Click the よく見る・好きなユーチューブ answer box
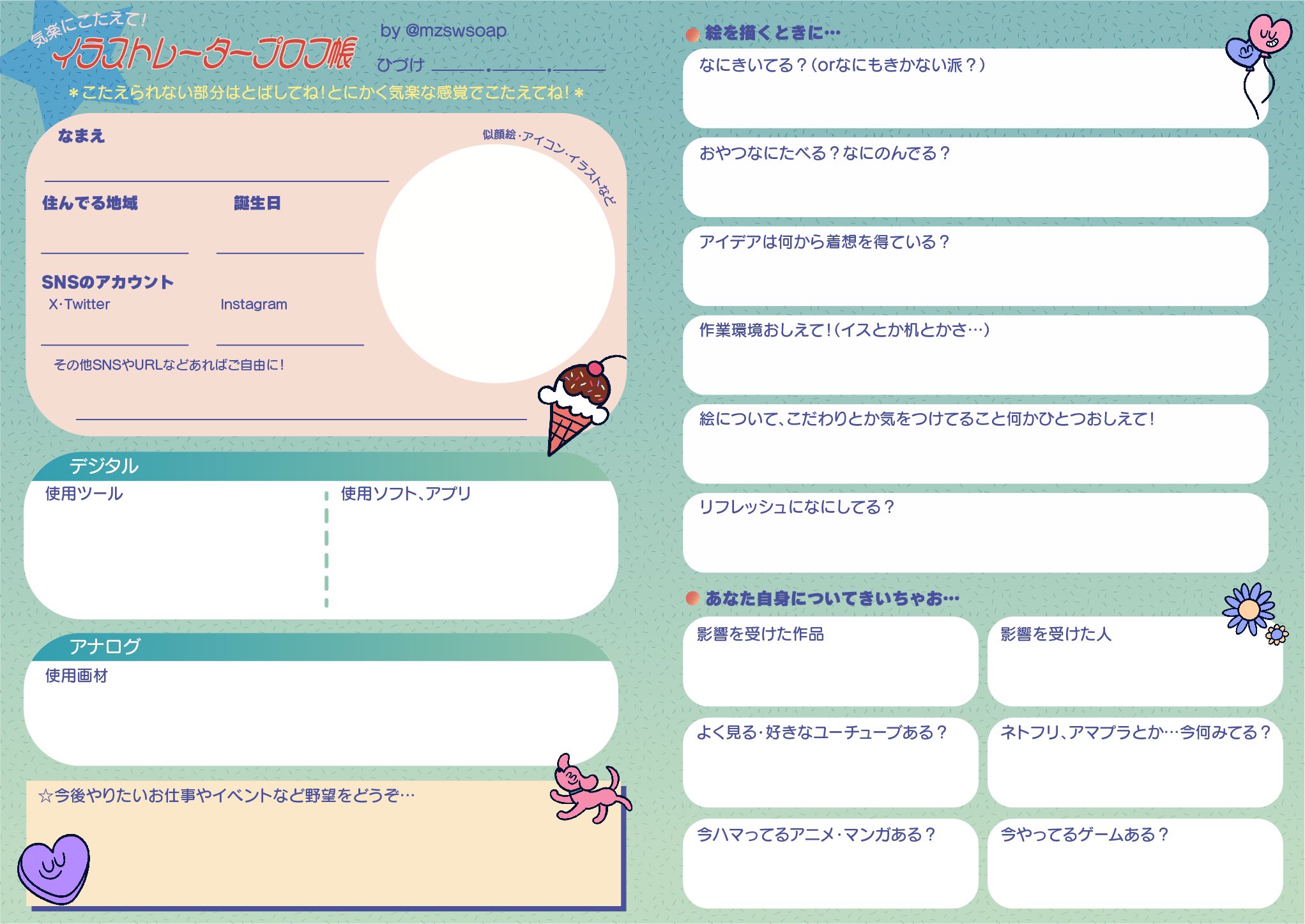Image resolution: width=1305 pixels, height=924 pixels. pos(830,762)
